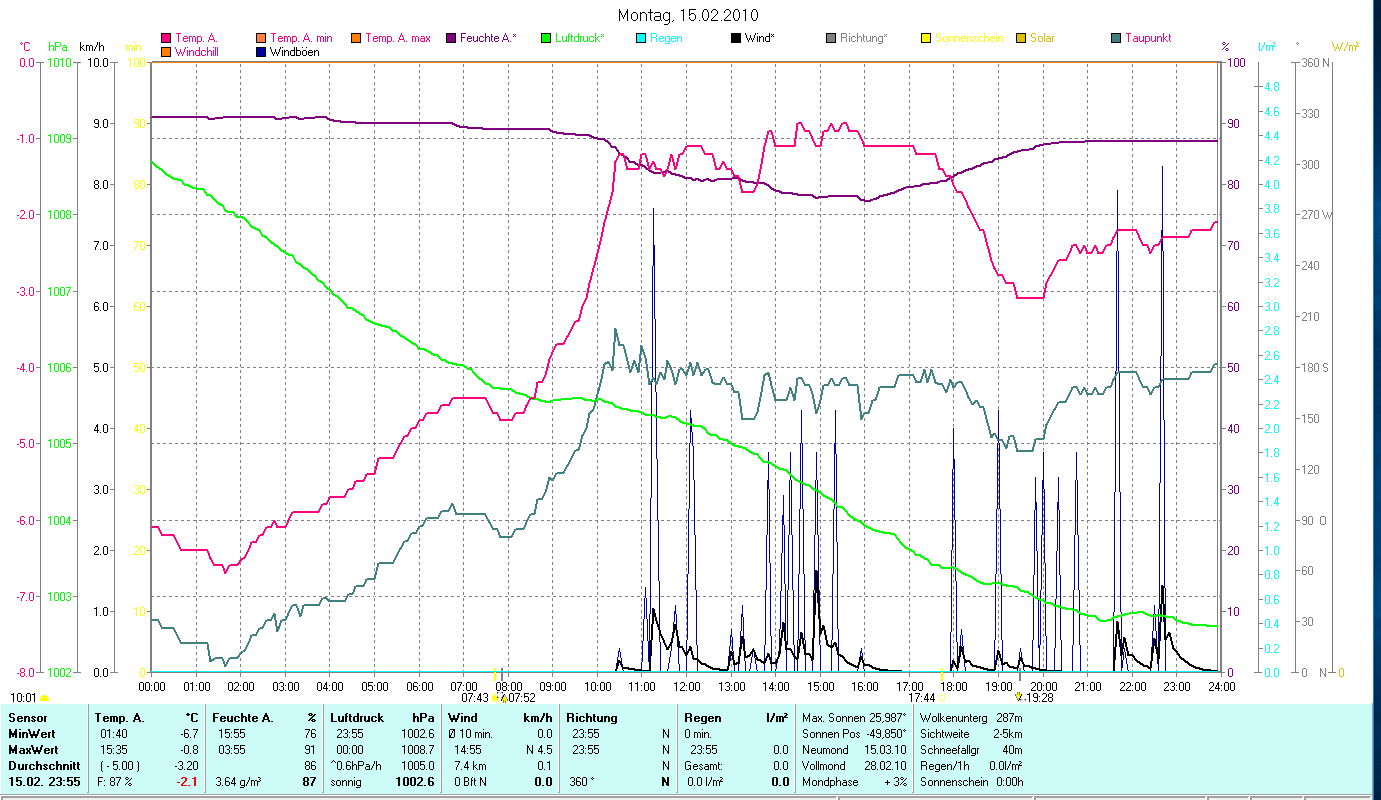Click the gray Richtung* legend swatch

point(831,38)
